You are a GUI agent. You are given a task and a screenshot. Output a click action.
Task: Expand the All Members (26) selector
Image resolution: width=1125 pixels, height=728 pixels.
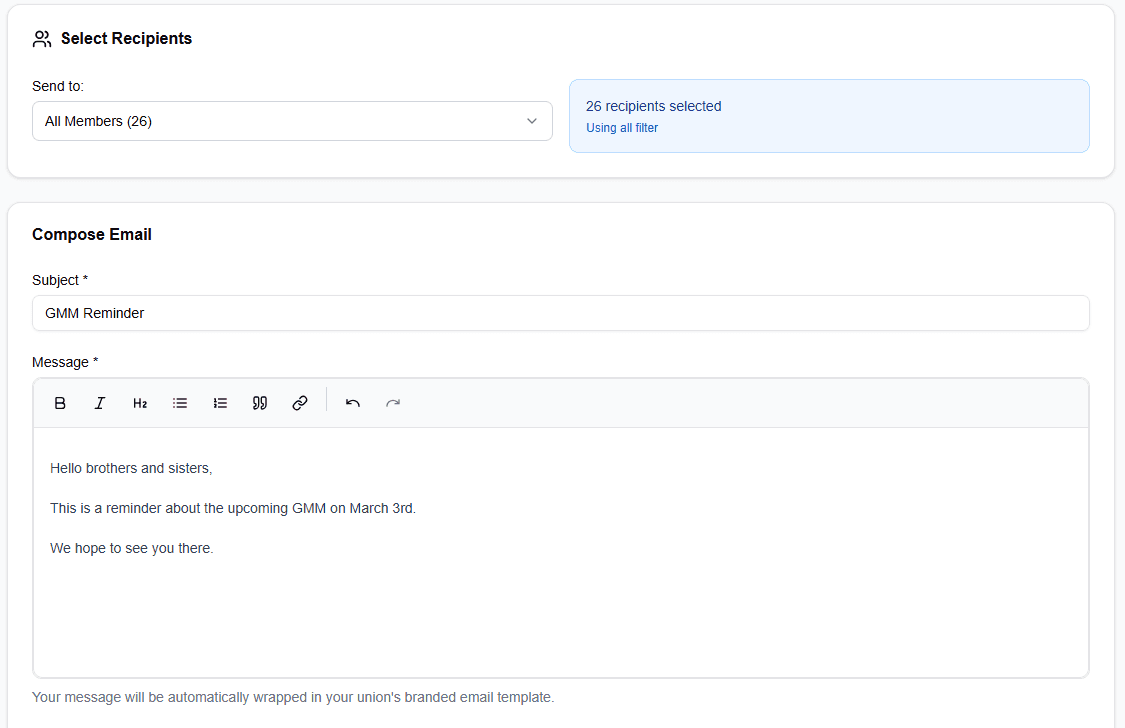pyautogui.click(x=292, y=120)
